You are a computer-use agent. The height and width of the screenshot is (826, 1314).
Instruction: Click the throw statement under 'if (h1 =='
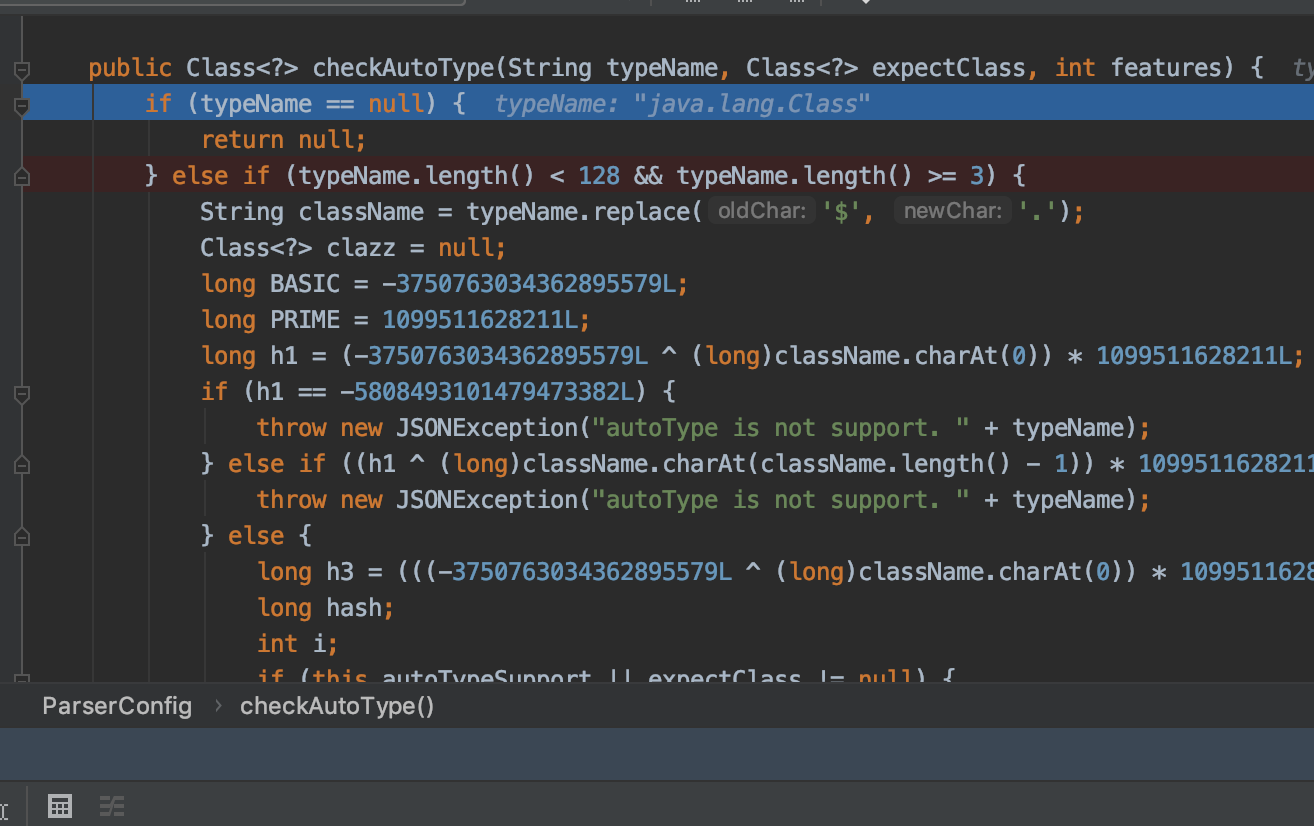703,428
